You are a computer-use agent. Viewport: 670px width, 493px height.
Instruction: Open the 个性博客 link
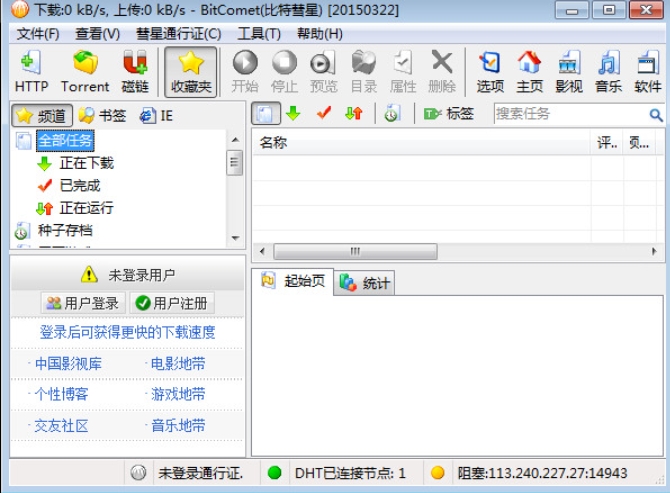(x=61, y=394)
